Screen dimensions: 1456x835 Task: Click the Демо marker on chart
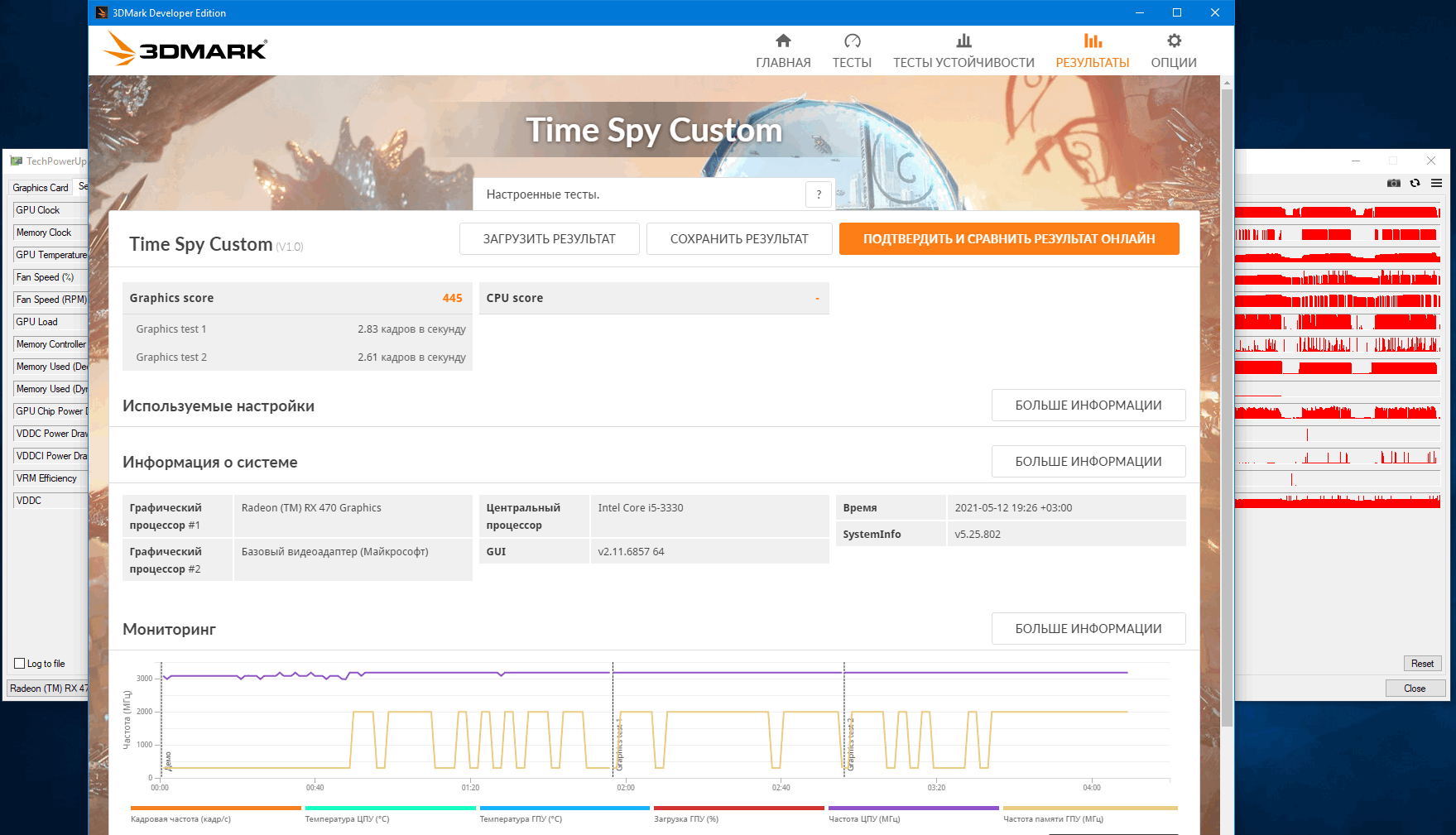pos(168,761)
